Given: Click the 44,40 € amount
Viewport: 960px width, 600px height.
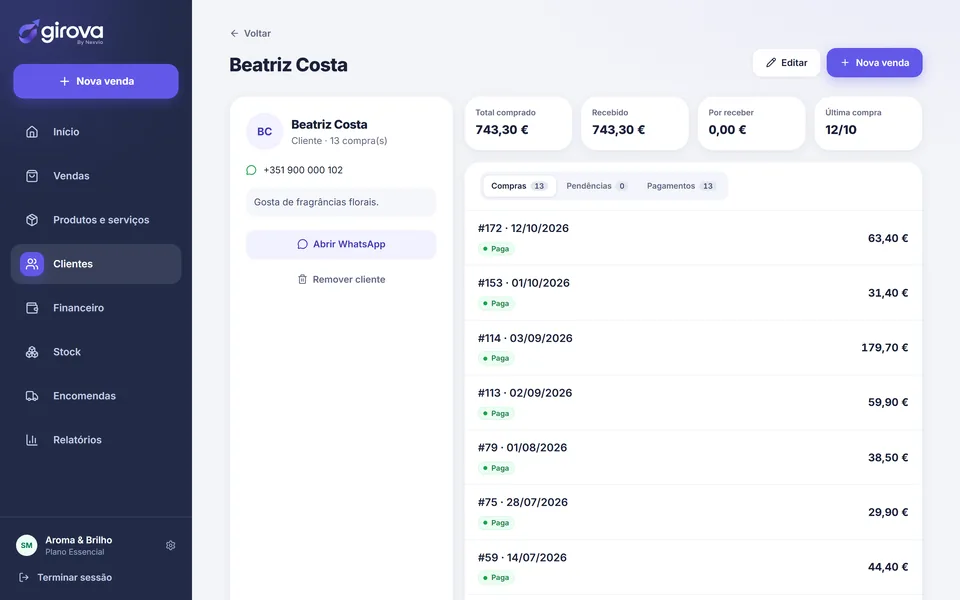Looking at the screenshot, I should (x=888, y=567).
